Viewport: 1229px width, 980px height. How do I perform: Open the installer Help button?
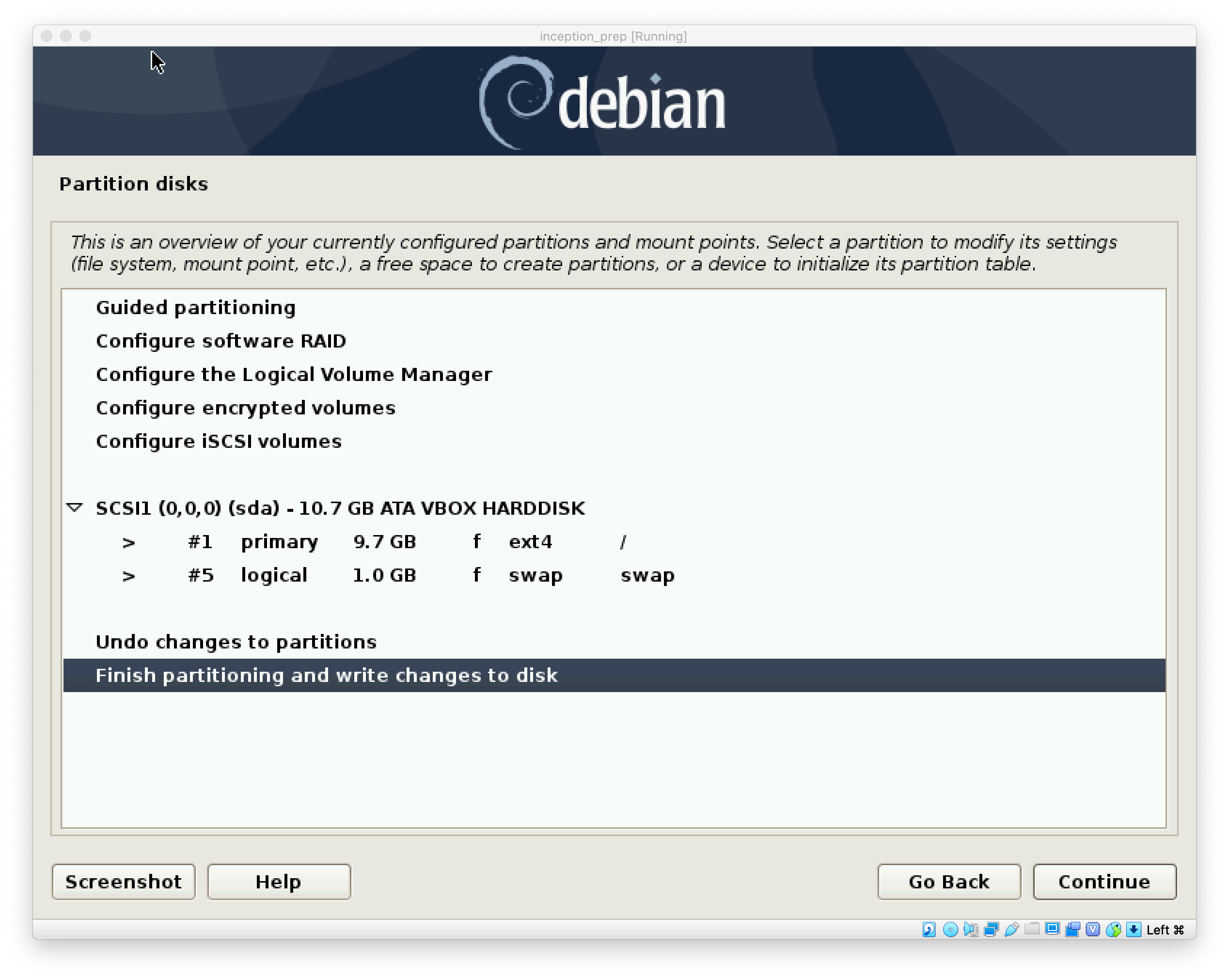pos(279,882)
